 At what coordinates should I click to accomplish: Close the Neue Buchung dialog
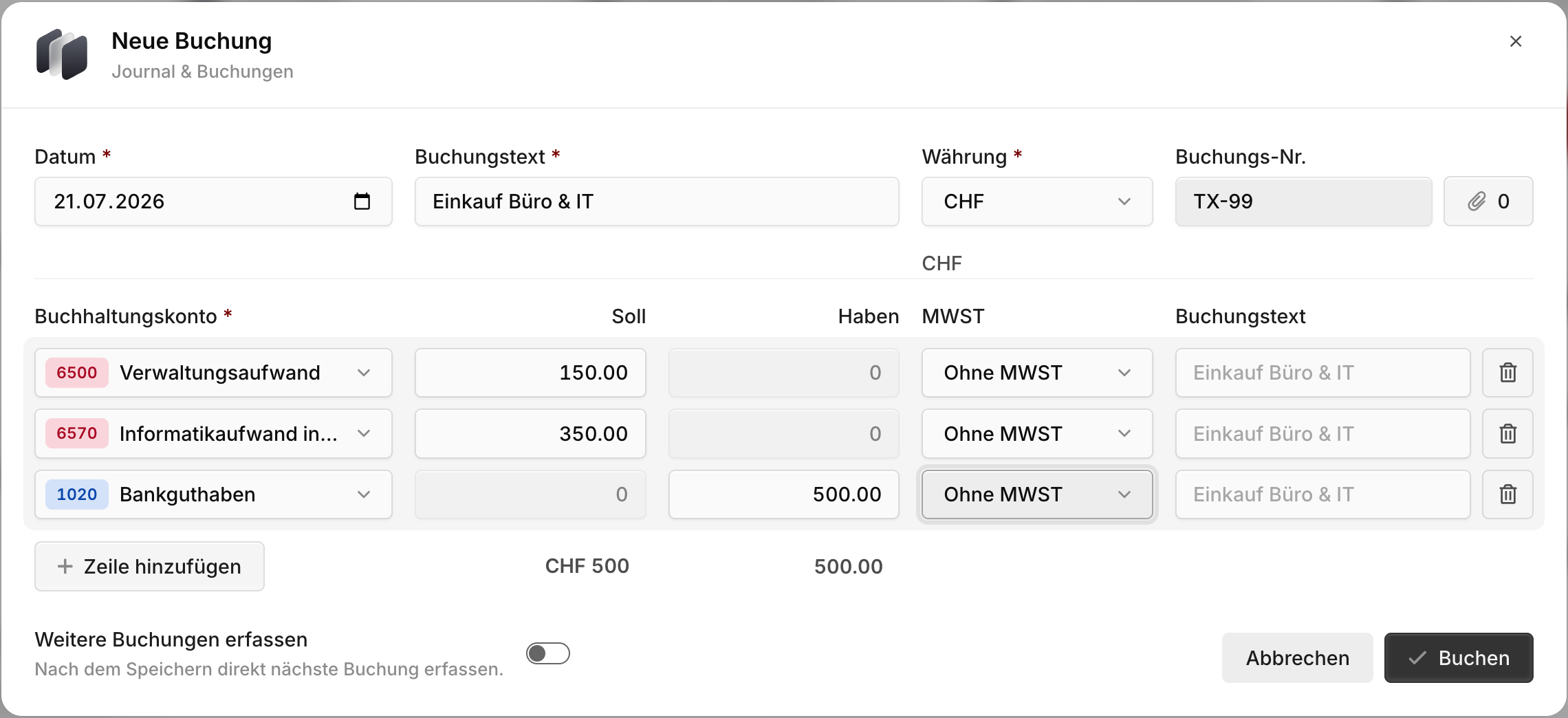point(1515,41)
